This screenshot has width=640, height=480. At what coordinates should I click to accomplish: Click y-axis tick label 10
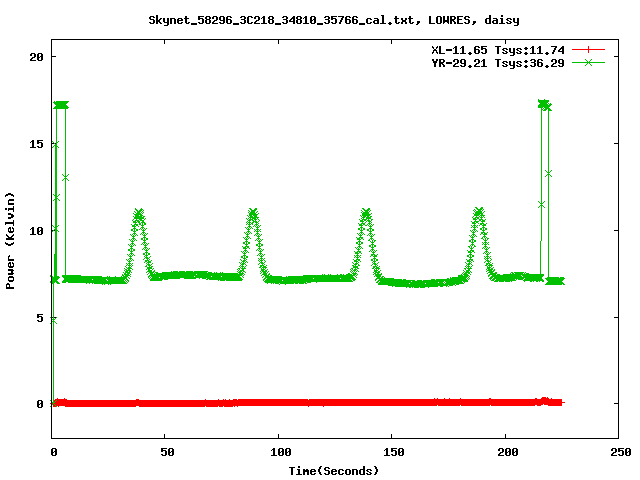[36, 231]
